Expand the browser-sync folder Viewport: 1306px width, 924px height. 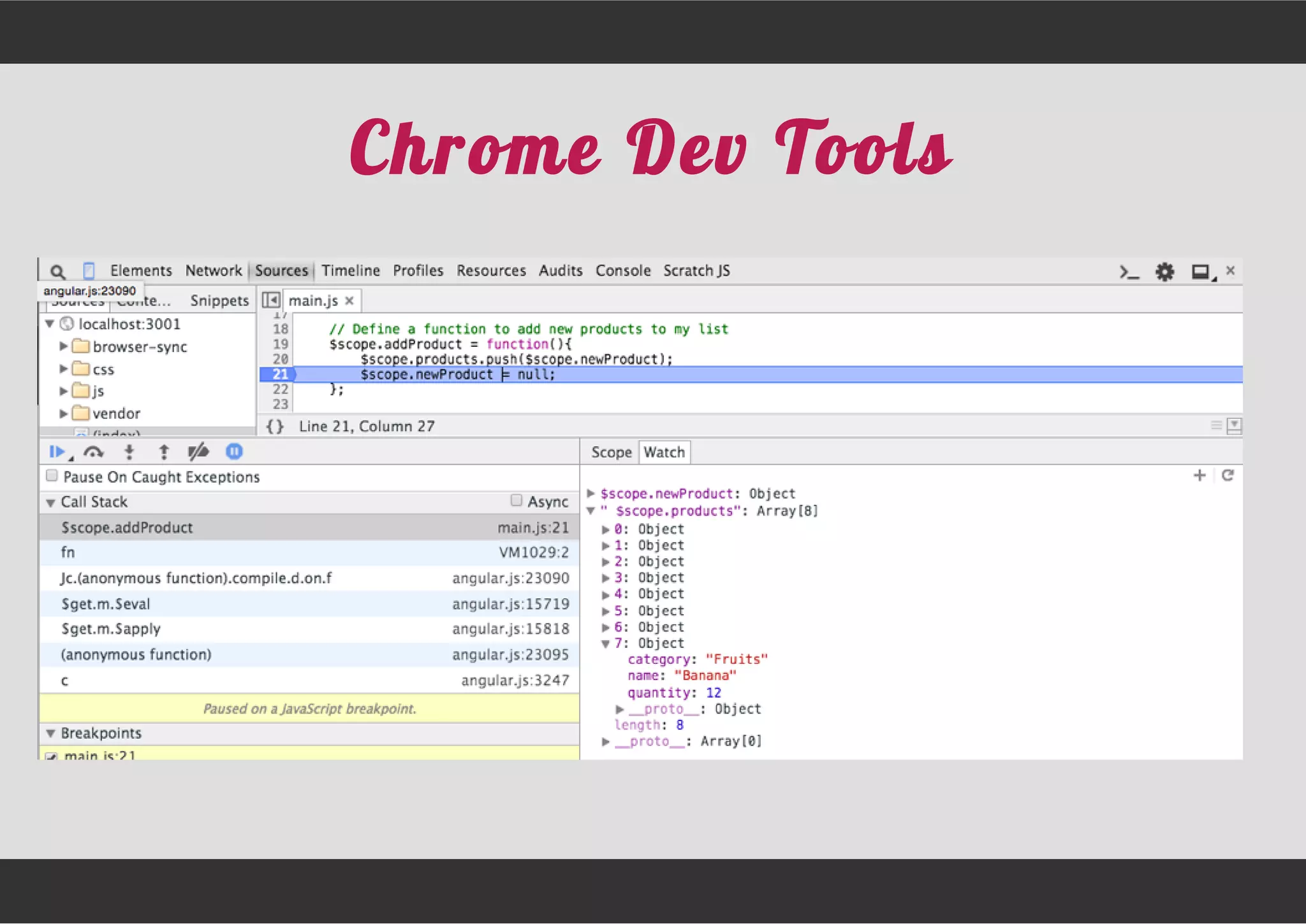tap(63, 346)
